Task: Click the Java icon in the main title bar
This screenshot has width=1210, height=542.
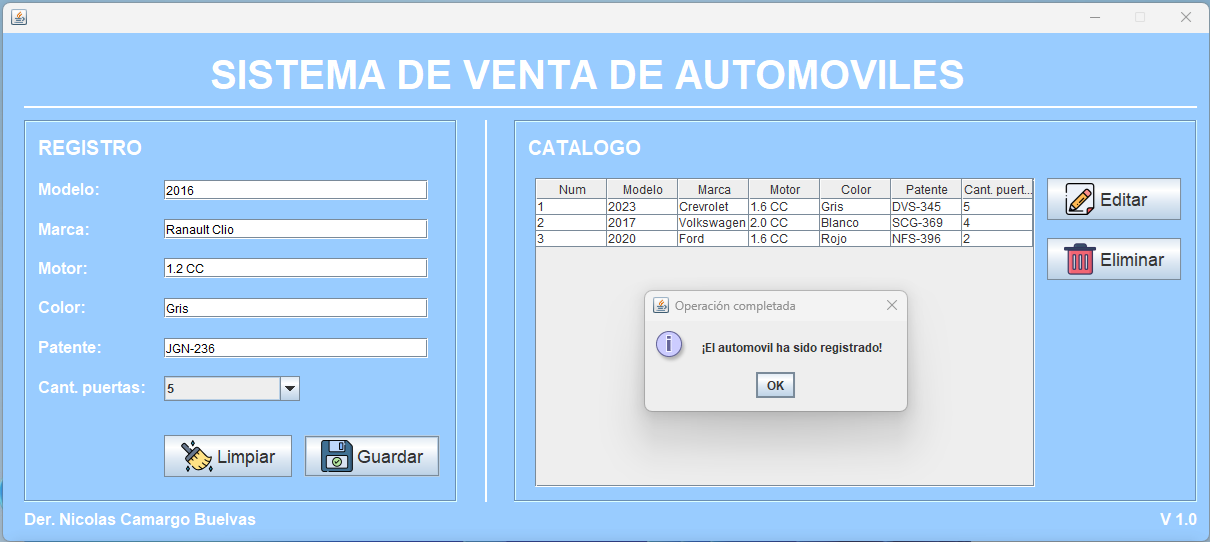Action: [x=18, y=17]
